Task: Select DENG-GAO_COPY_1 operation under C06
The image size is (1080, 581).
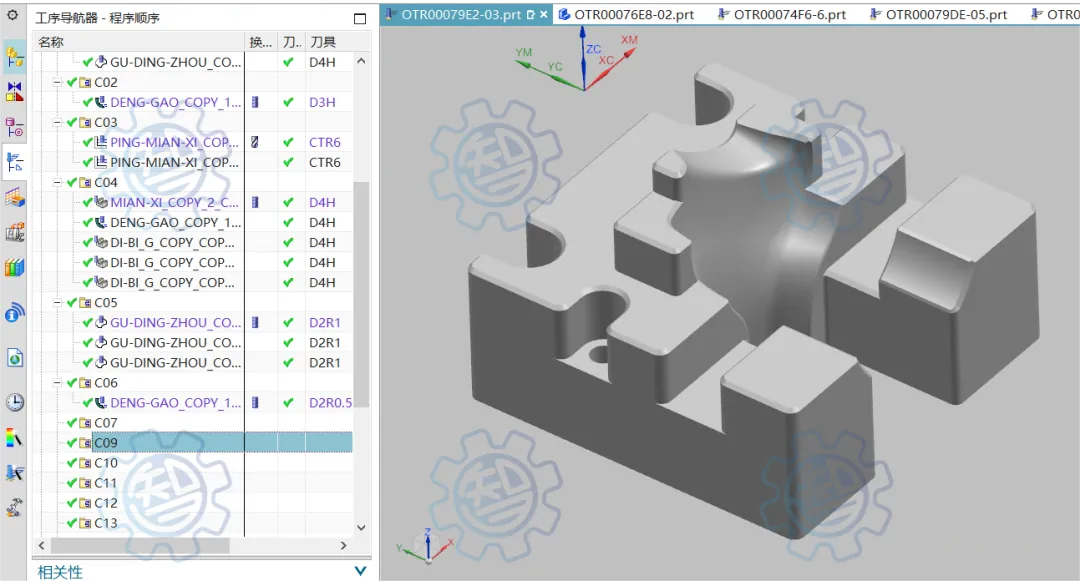Action: [176, 403]
